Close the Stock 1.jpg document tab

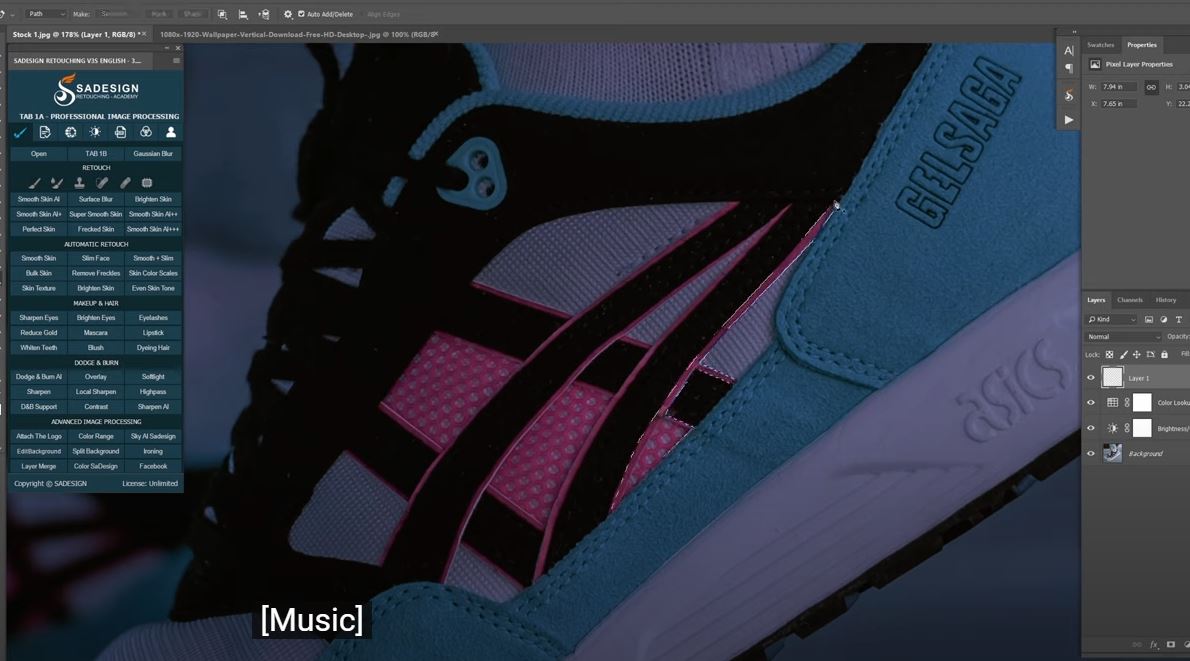click(143, 34)
